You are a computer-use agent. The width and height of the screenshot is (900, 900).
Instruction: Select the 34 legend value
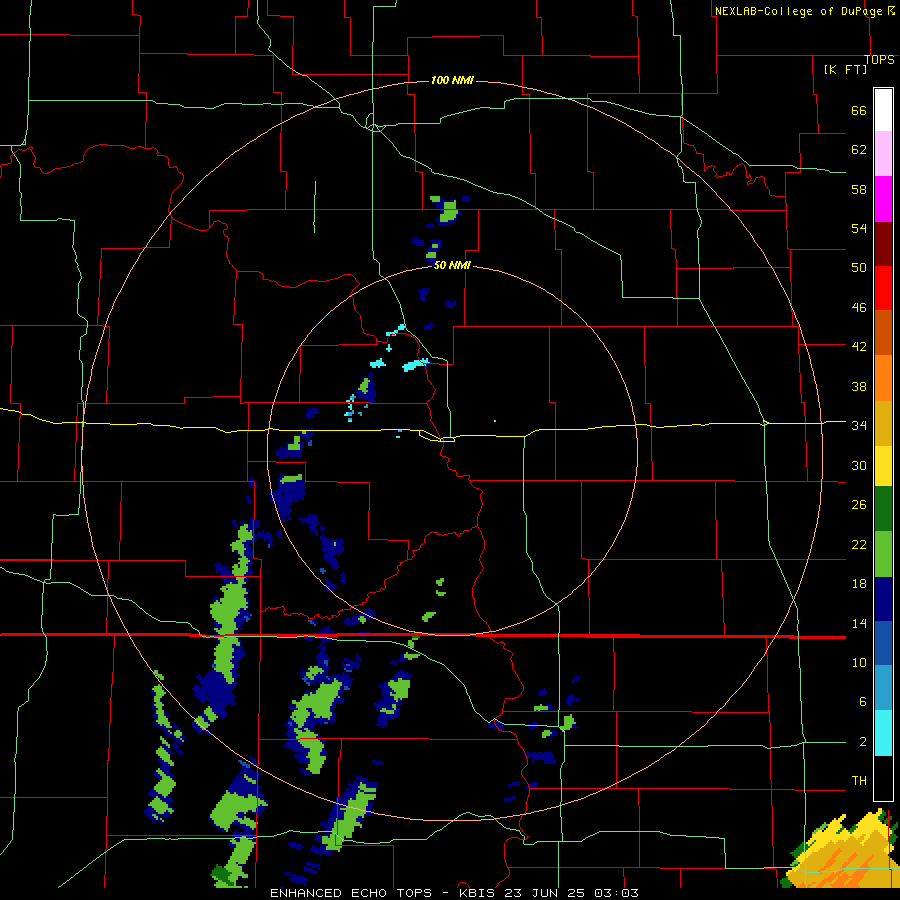click(x=859, y=425)
